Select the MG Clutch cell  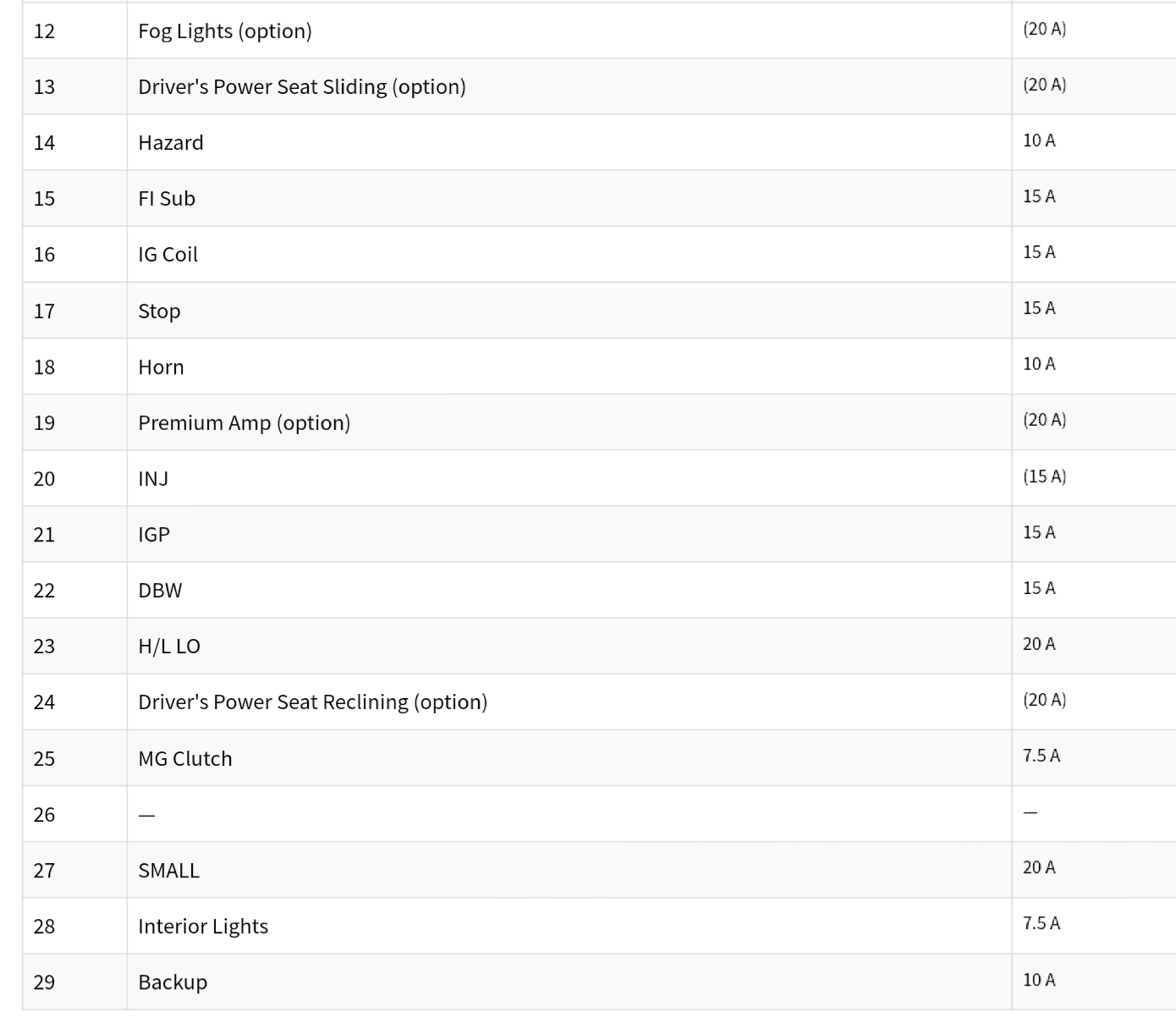(x=185, y=759)
